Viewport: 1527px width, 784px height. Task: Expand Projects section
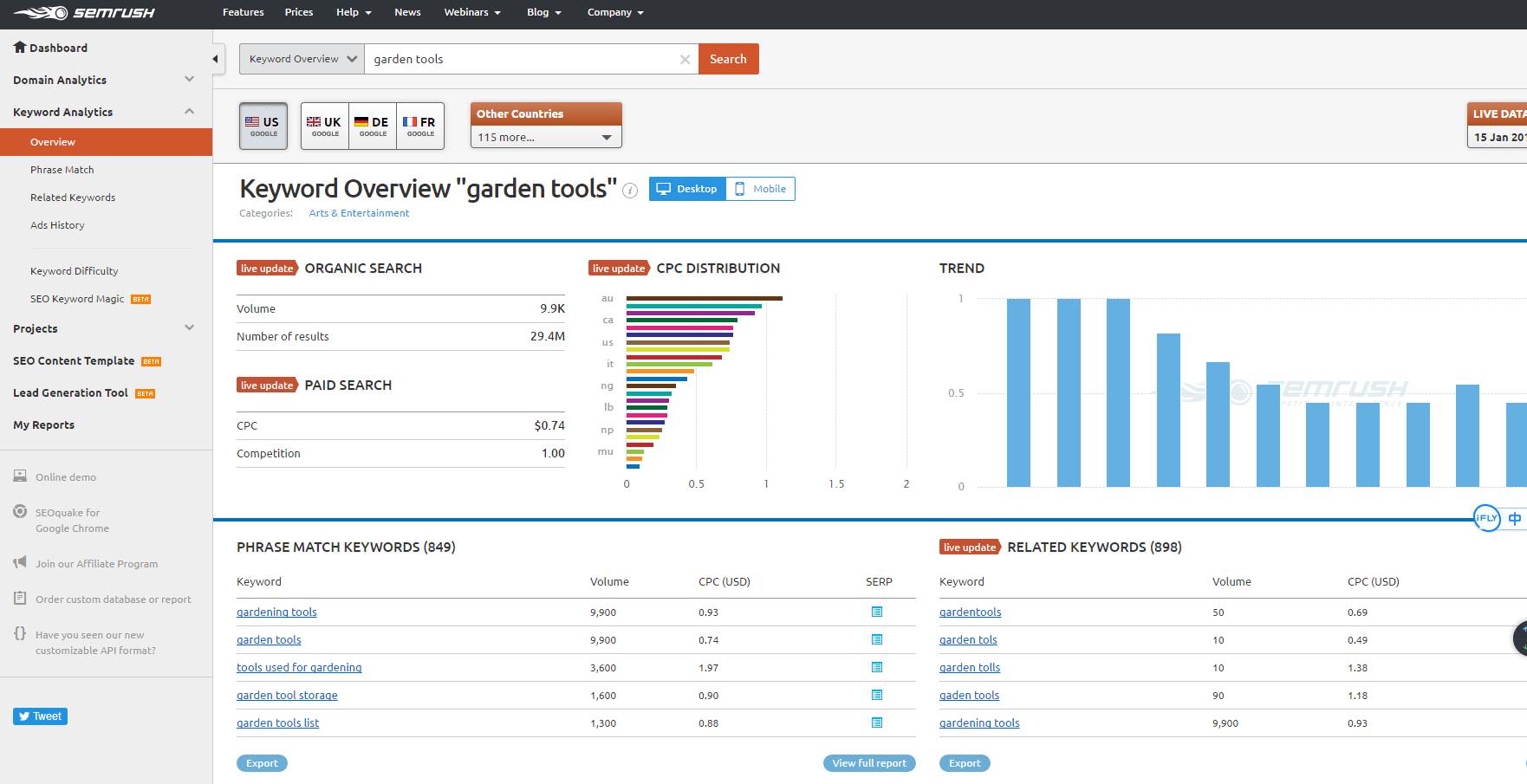click(104, 328)
